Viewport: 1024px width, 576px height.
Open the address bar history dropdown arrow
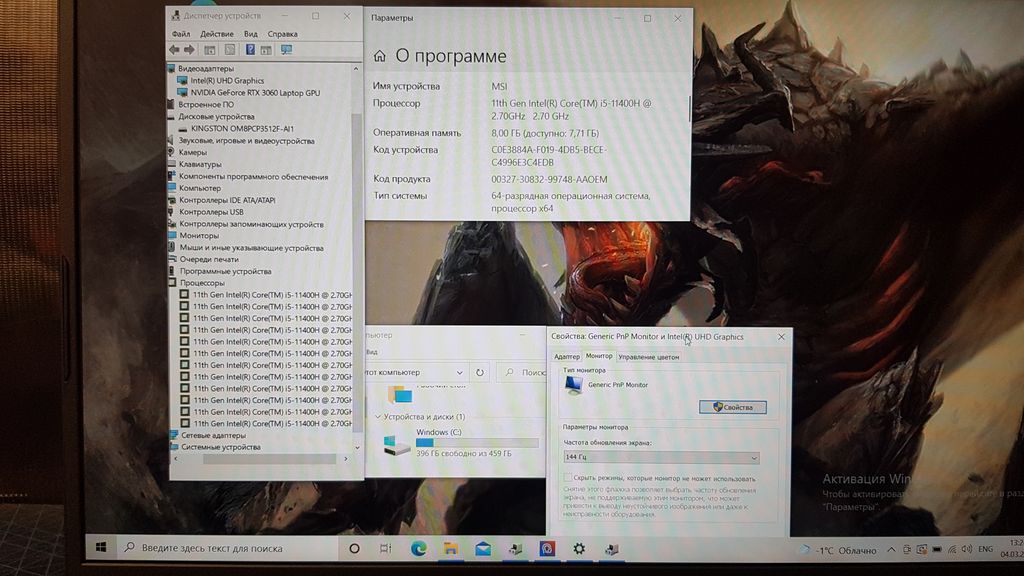click(459, 372)
